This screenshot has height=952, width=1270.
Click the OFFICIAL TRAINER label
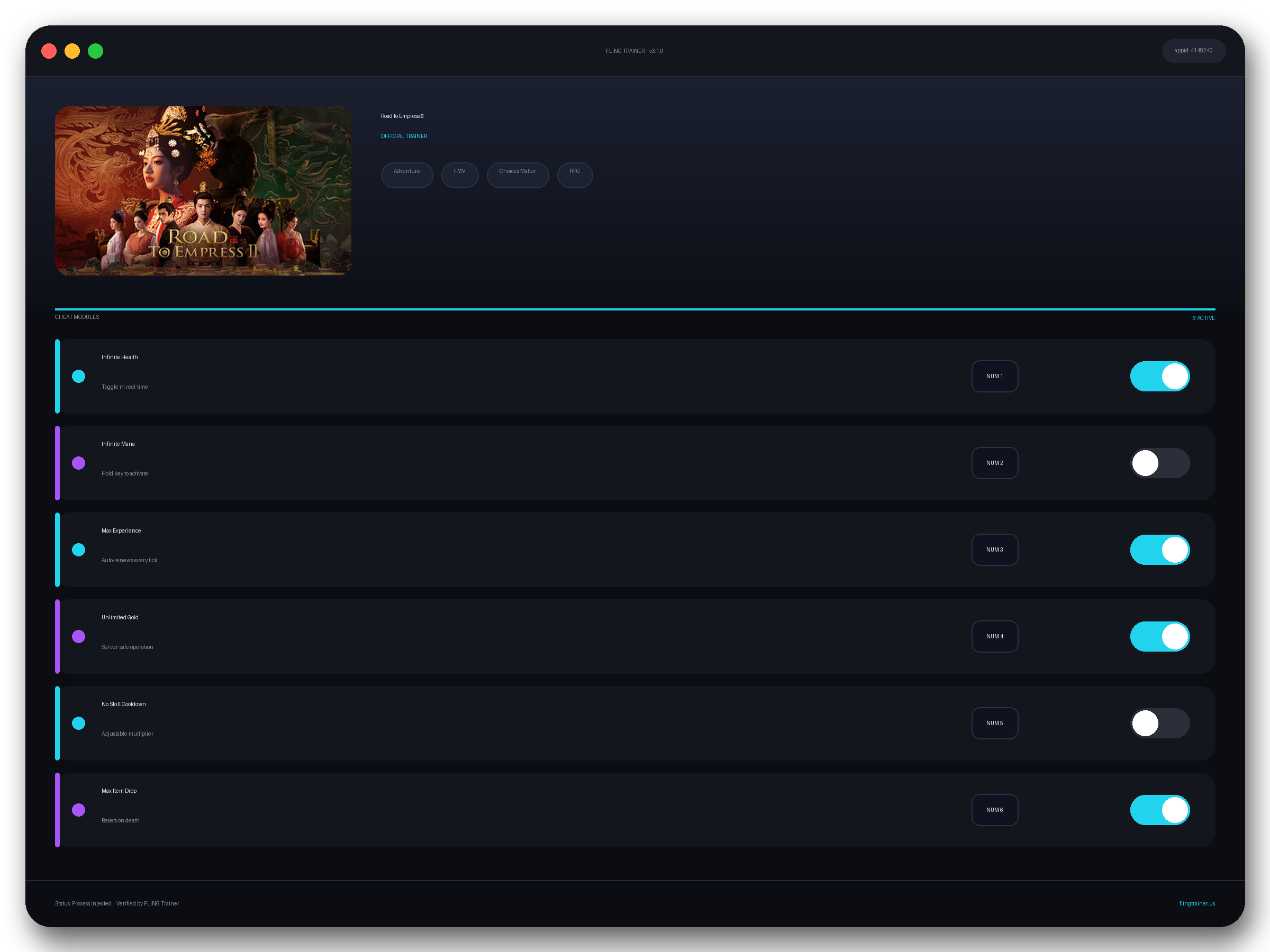(404, 136)
